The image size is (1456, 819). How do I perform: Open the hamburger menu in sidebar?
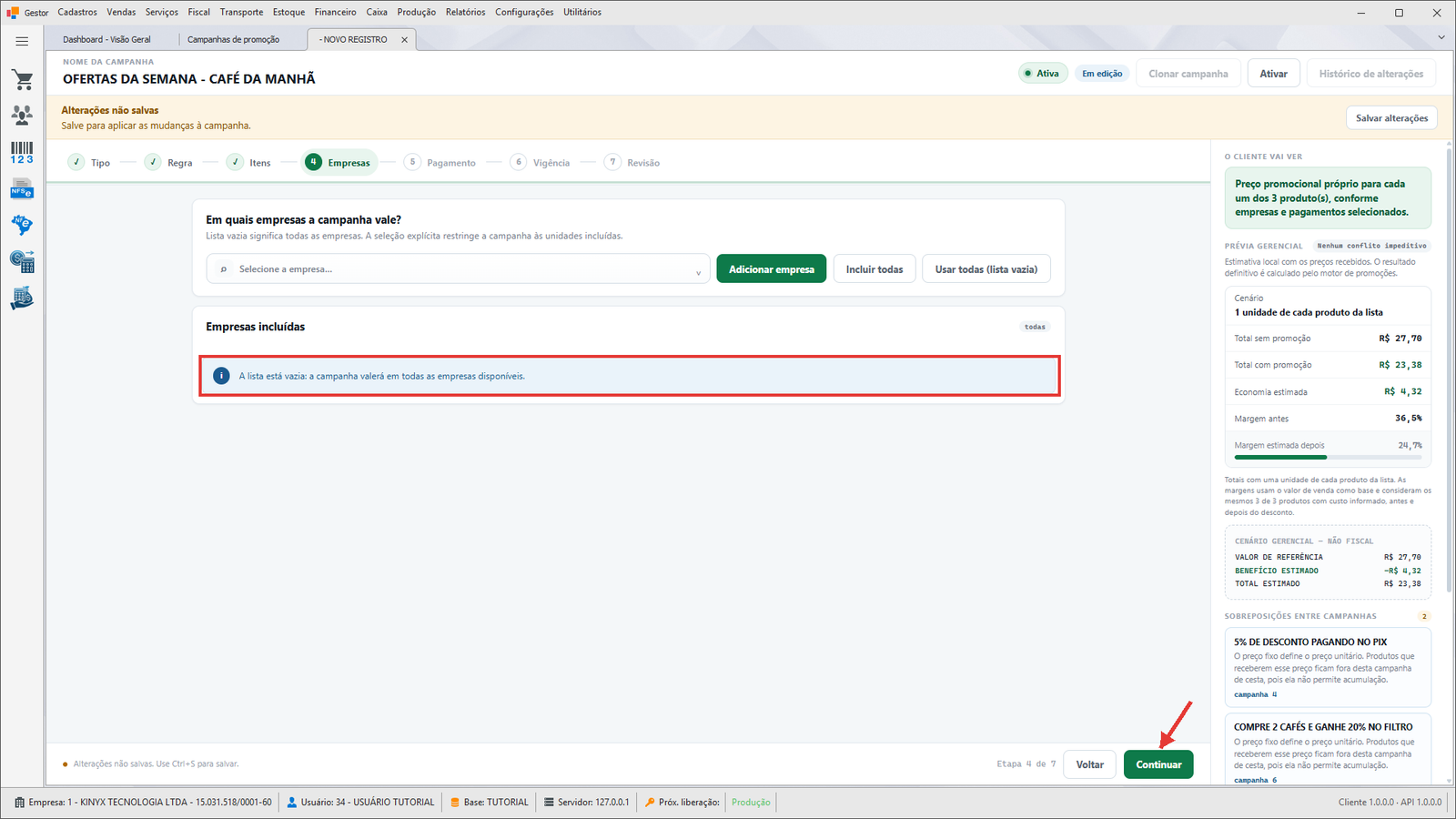tap(22, 41)
